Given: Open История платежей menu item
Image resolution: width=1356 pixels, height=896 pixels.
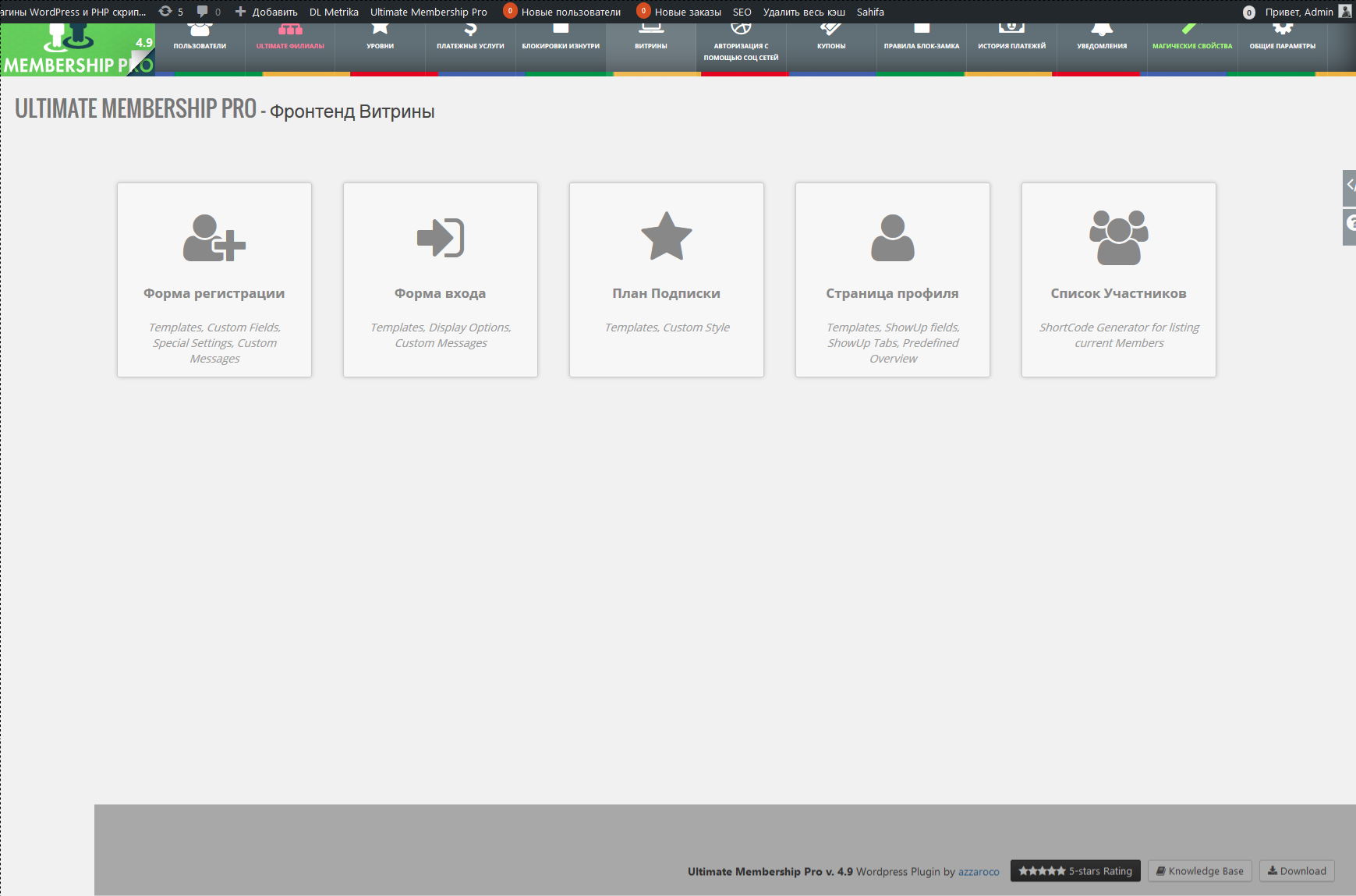Looking at the screenshot, I should click(1011, 45).
